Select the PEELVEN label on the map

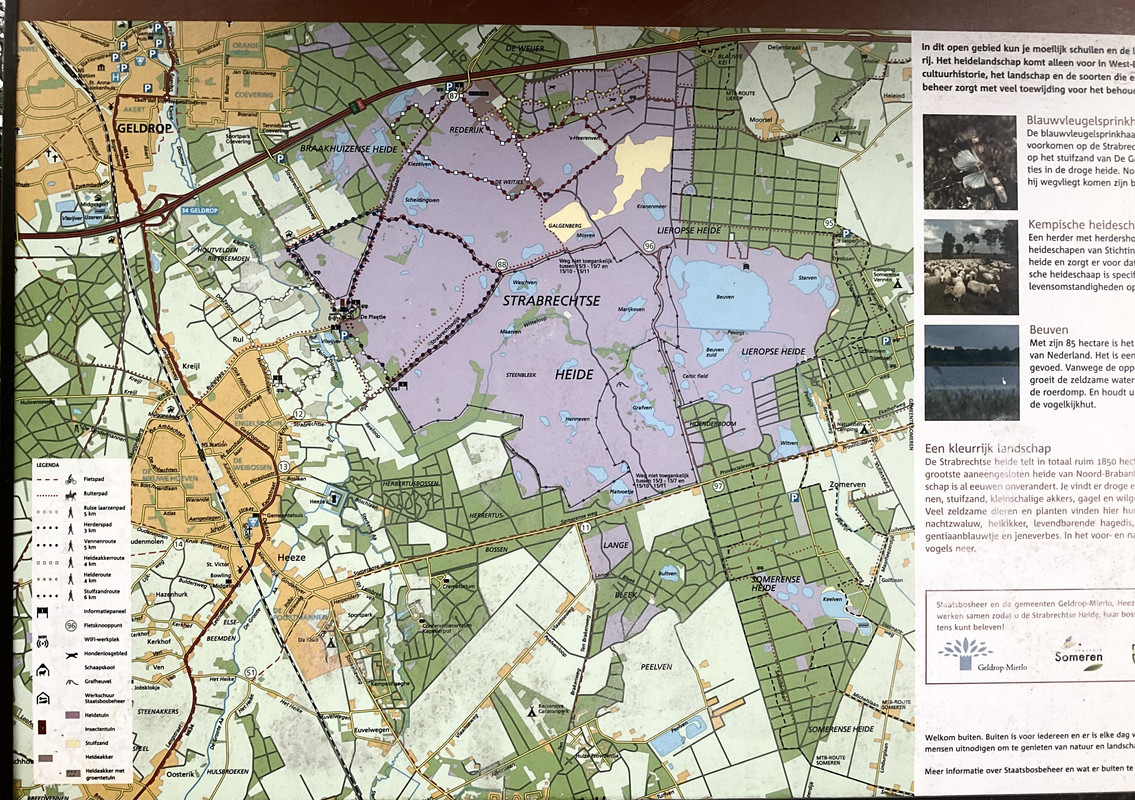pos(656,667)
